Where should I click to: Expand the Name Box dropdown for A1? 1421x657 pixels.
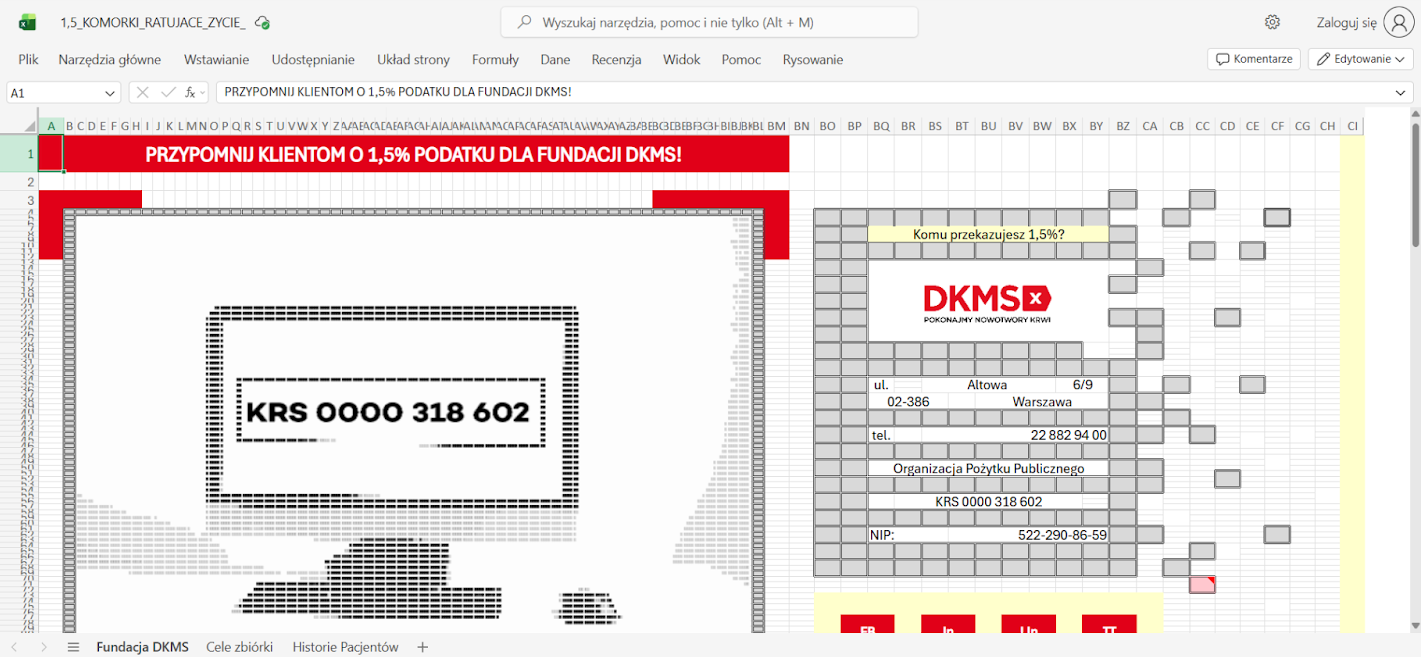(110, 92)
